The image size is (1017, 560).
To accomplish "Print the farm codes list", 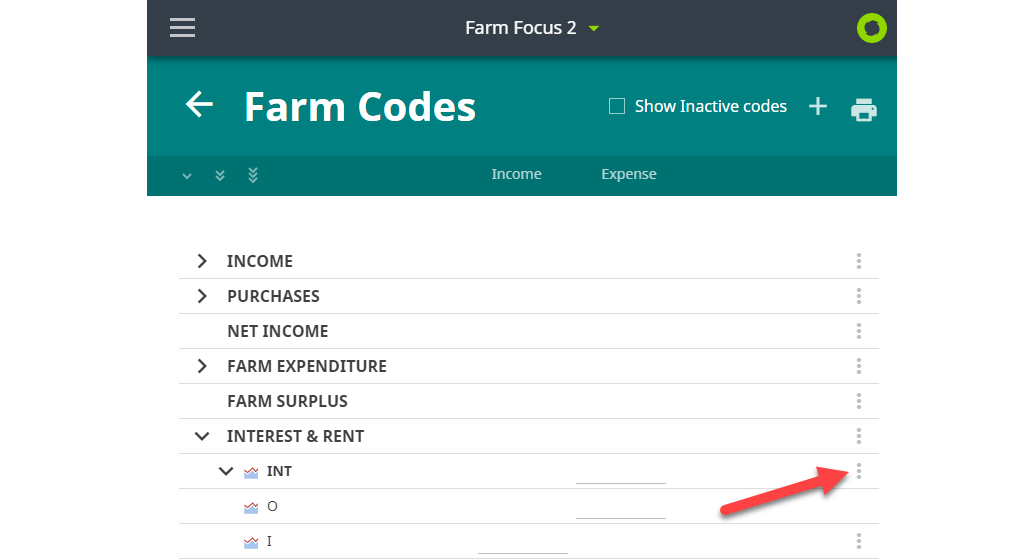I will (864, 110).
